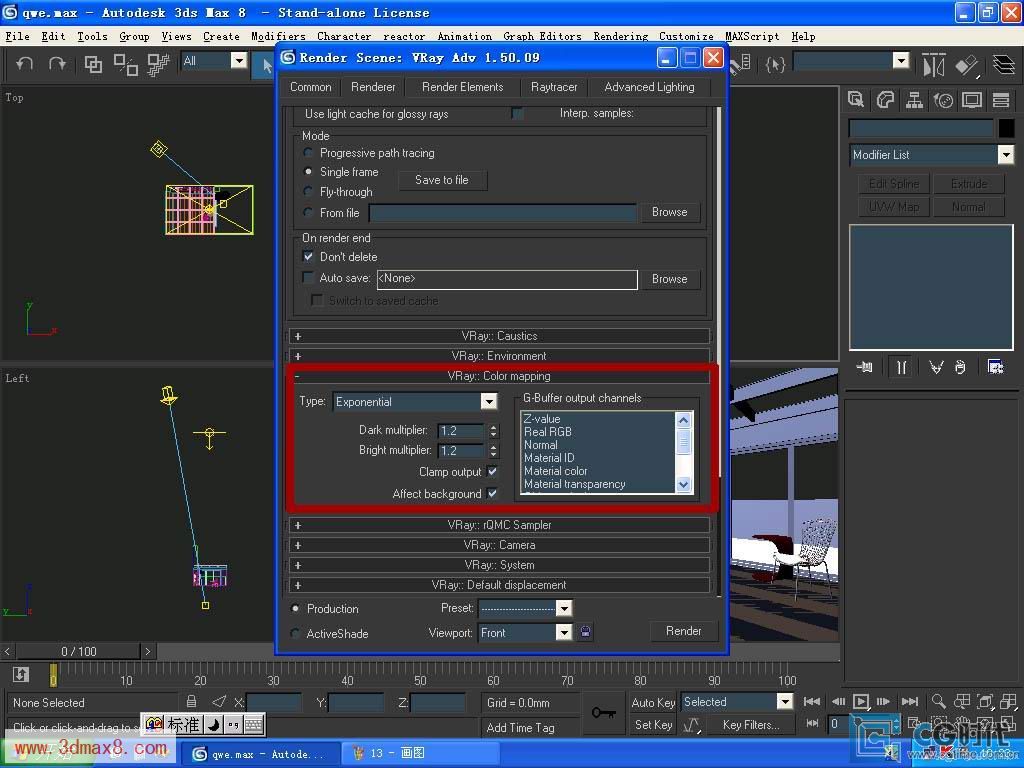
Task: Toggle Show End Result icon
Action: pos(901,367)
